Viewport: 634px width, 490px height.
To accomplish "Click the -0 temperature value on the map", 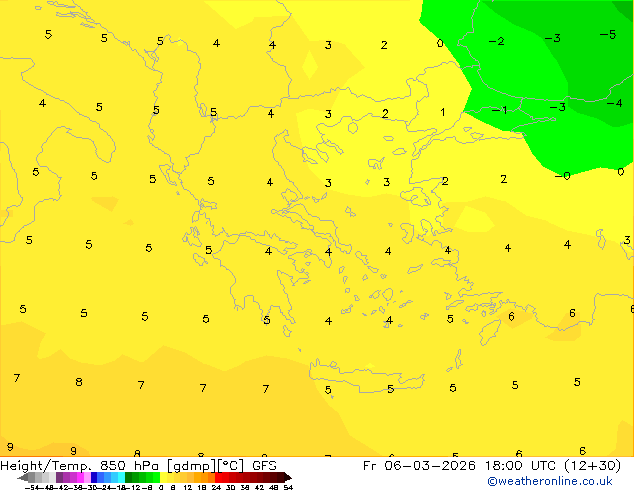I will [562, 176].
